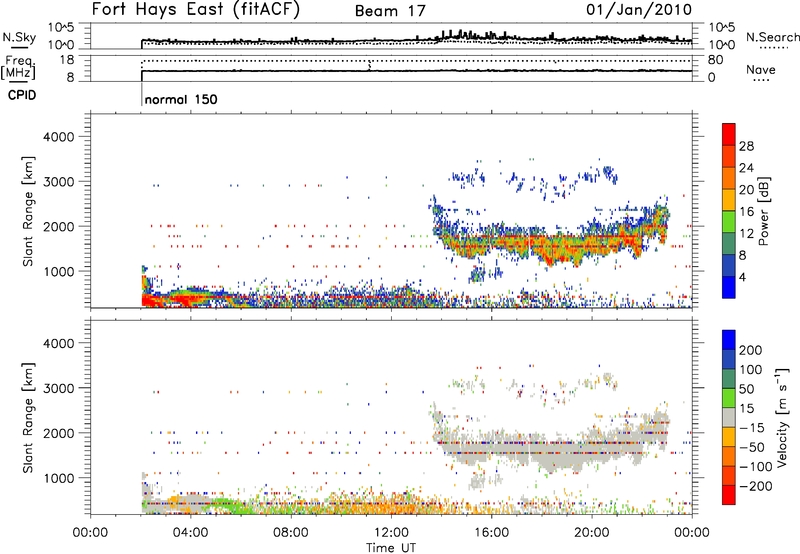
Task: Click the 'Freq. [MHz]' axis label
Action: (18, 68)
